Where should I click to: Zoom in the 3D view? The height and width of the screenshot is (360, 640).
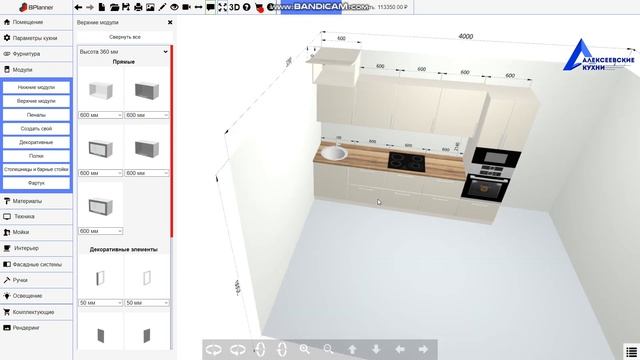tap(304, 349)
